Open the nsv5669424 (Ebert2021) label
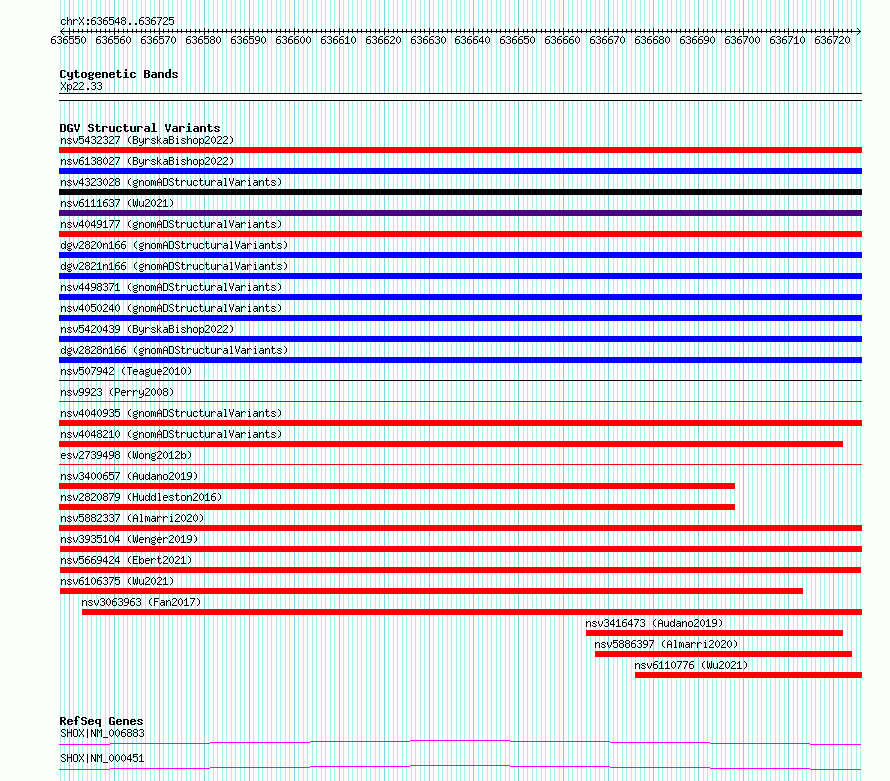The image size is (890, 781). 126,560
